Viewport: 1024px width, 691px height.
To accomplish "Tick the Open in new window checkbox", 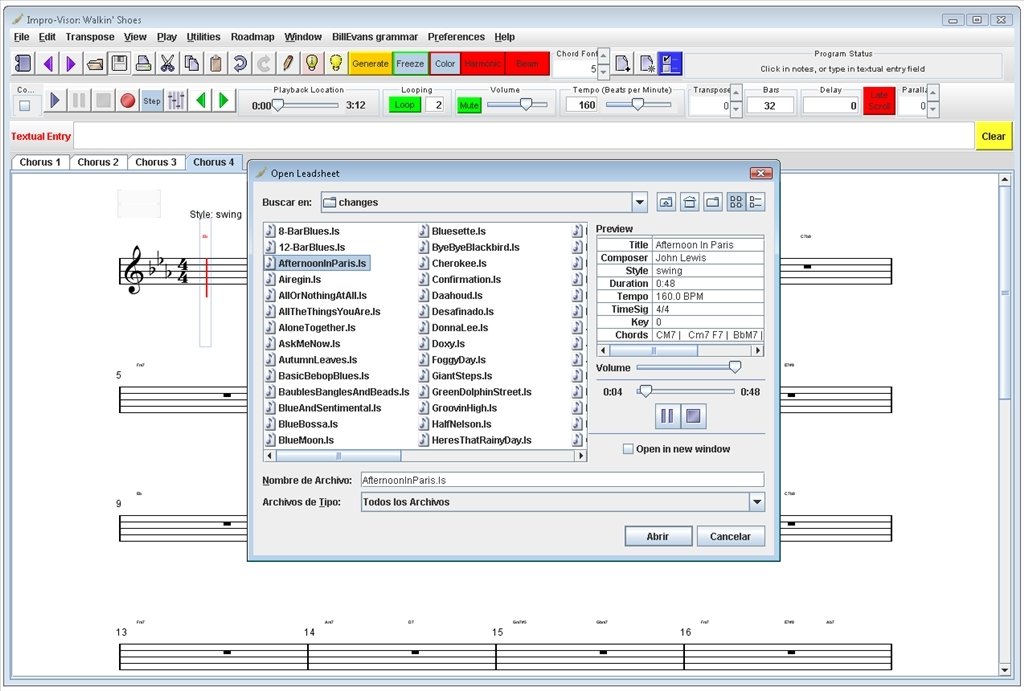I will [x=628, y=449].
